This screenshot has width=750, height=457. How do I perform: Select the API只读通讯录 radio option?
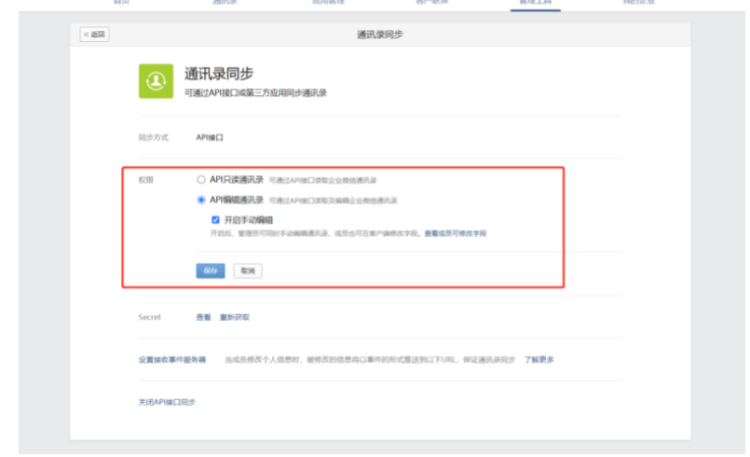pyautogui.click(x=201, y=180)
